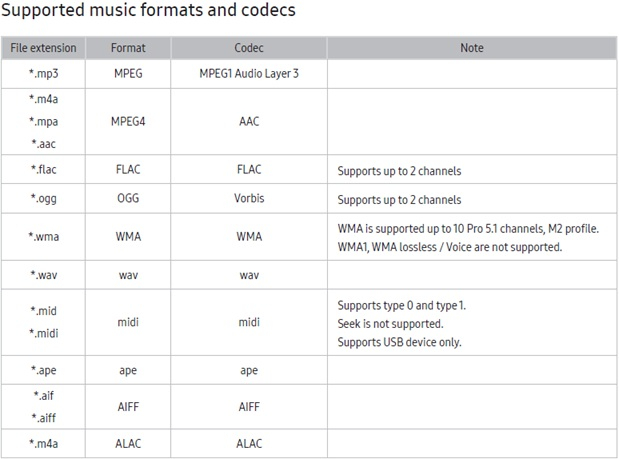Click the WMA 10 Pro 5.1 channels note
The height and width of the screenshot is (459, 619).
468,229
